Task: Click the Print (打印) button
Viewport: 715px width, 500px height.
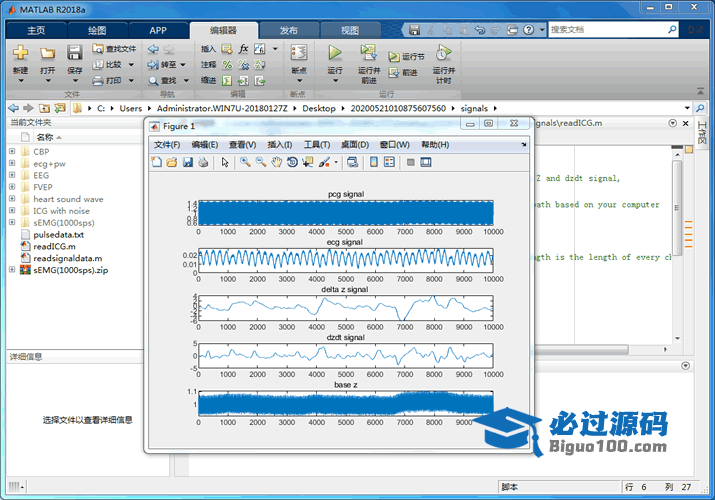Action: tap(114, 81)
